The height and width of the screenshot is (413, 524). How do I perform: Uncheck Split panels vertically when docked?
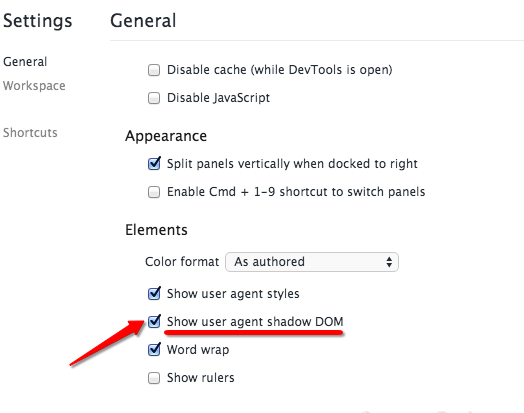(154, 164)
